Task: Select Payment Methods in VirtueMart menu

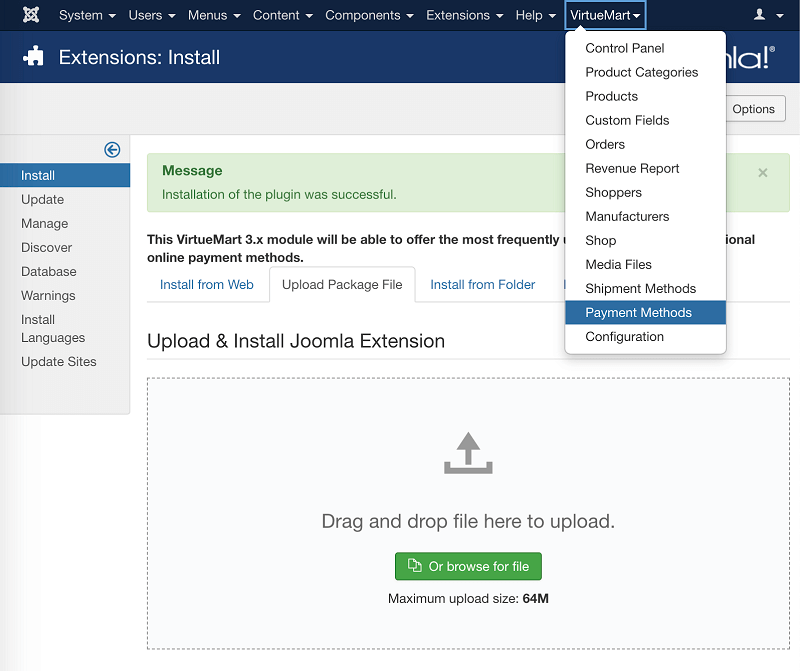Action: (x=638, y=313)
